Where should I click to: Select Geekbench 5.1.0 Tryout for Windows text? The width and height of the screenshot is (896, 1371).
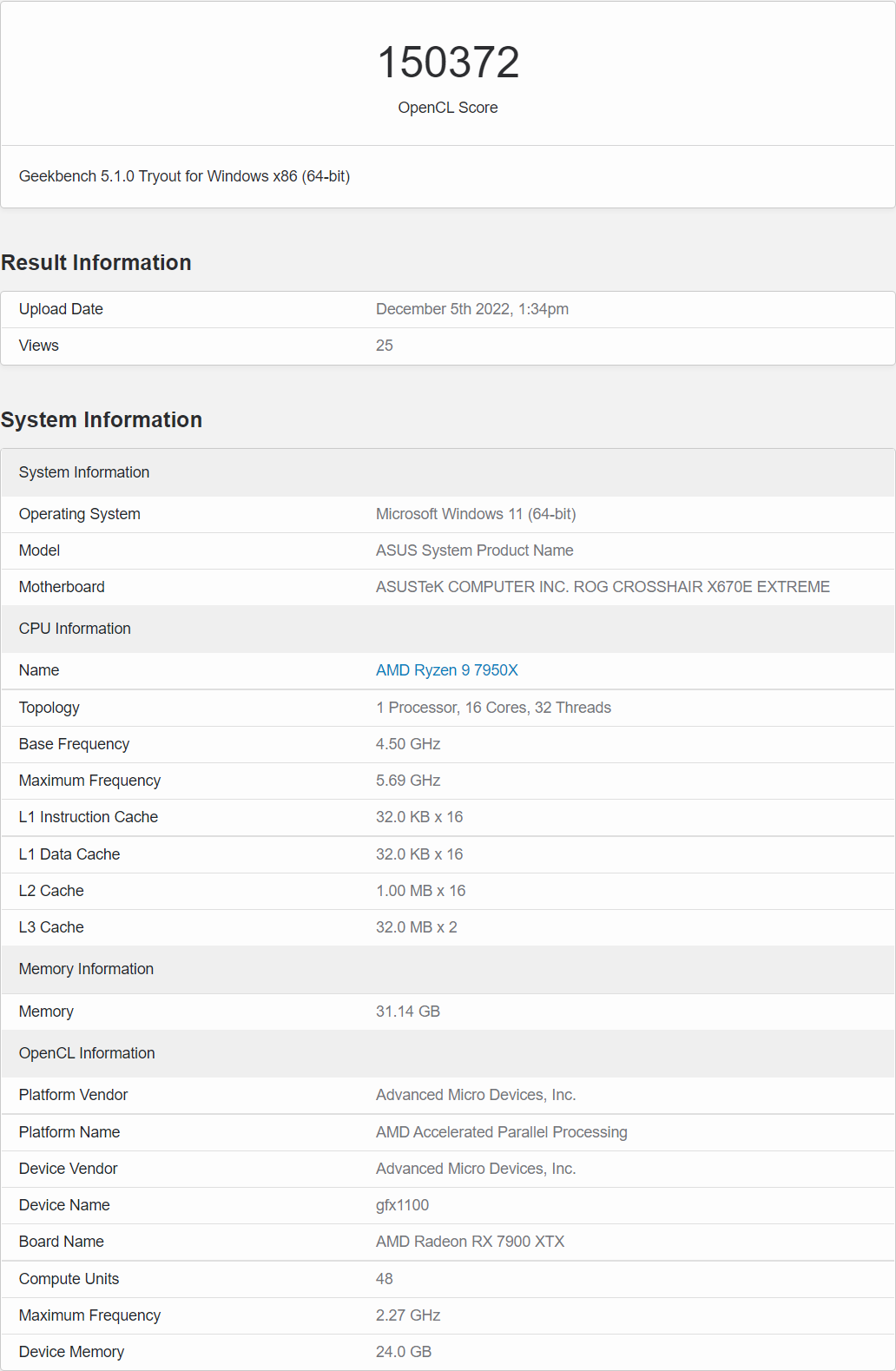[184, 176]
